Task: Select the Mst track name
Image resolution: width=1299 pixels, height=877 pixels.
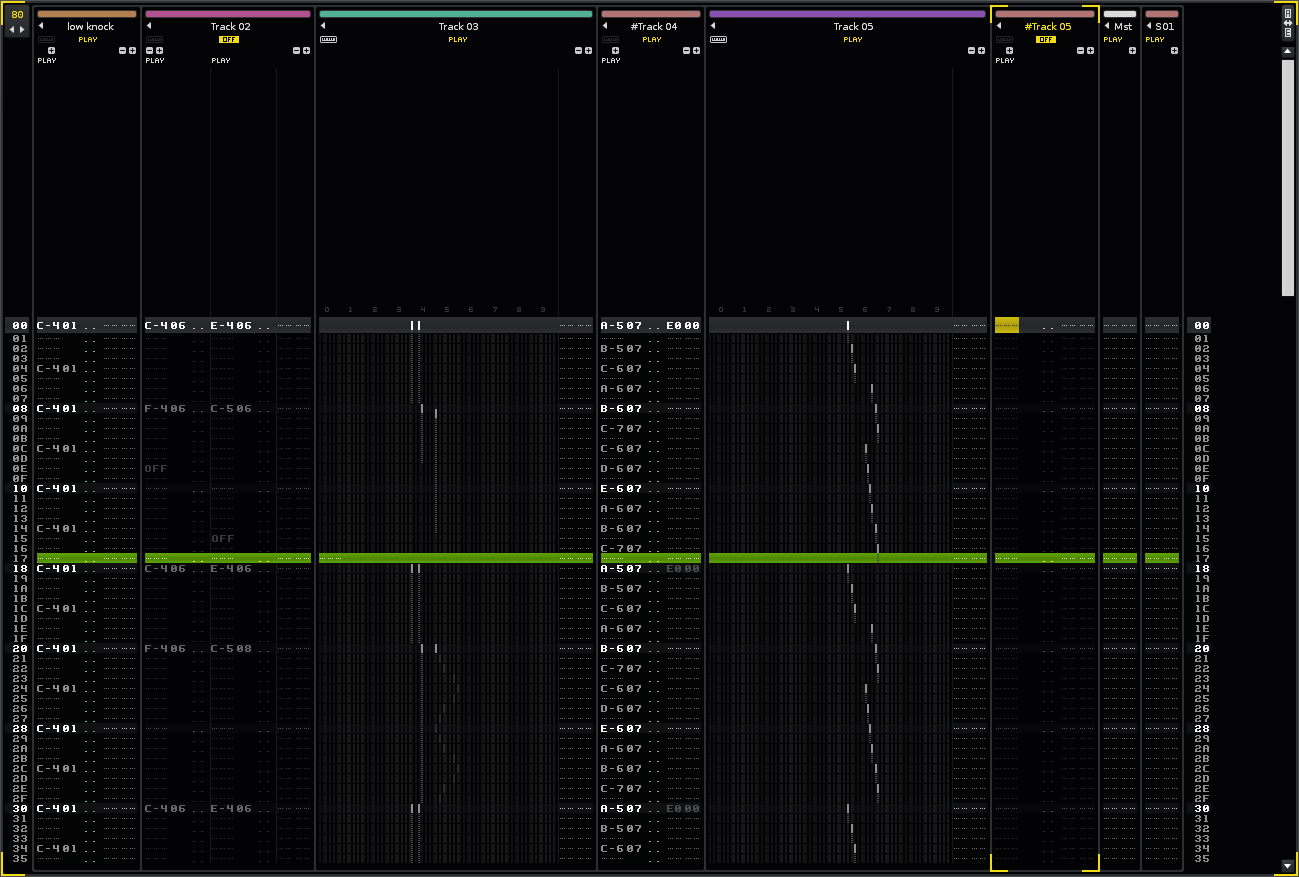Action: [x=1123, y=26]
